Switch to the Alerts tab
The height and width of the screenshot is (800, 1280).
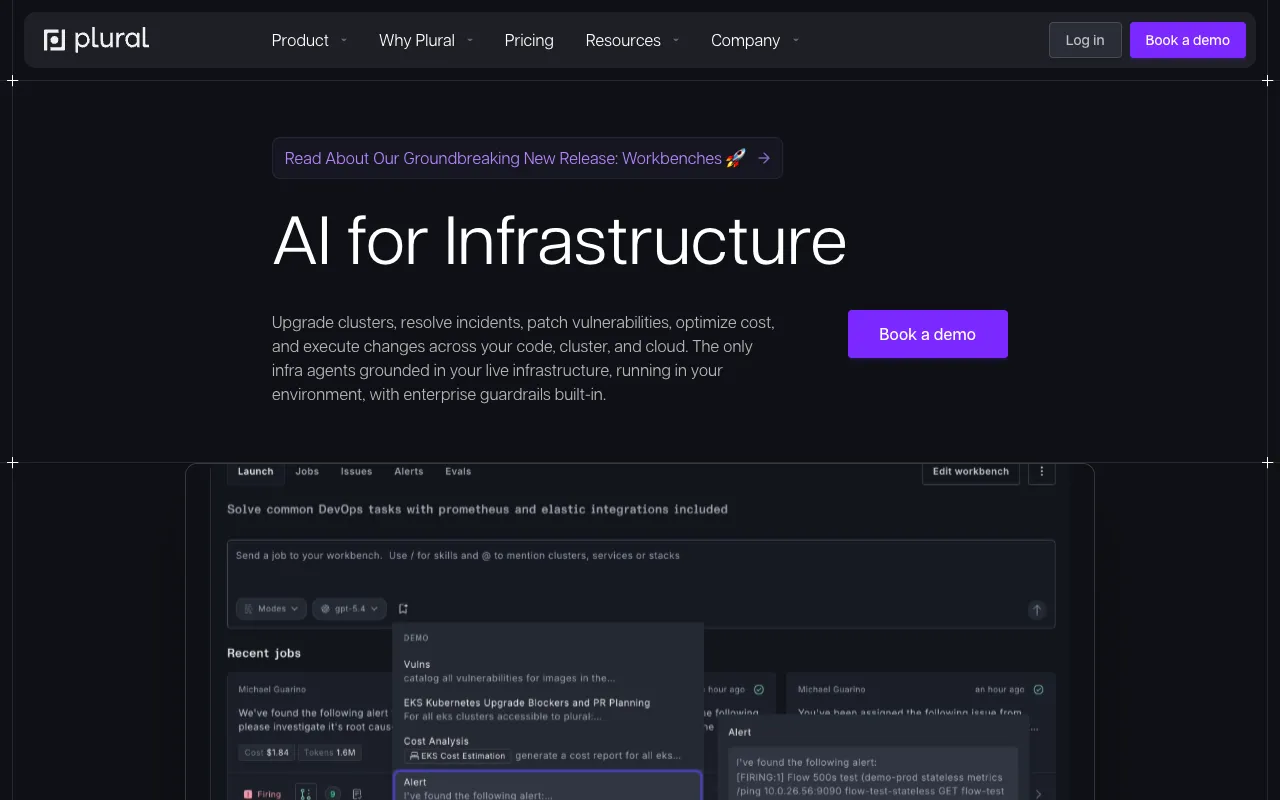pyautogui.click(x=409, y=471)
